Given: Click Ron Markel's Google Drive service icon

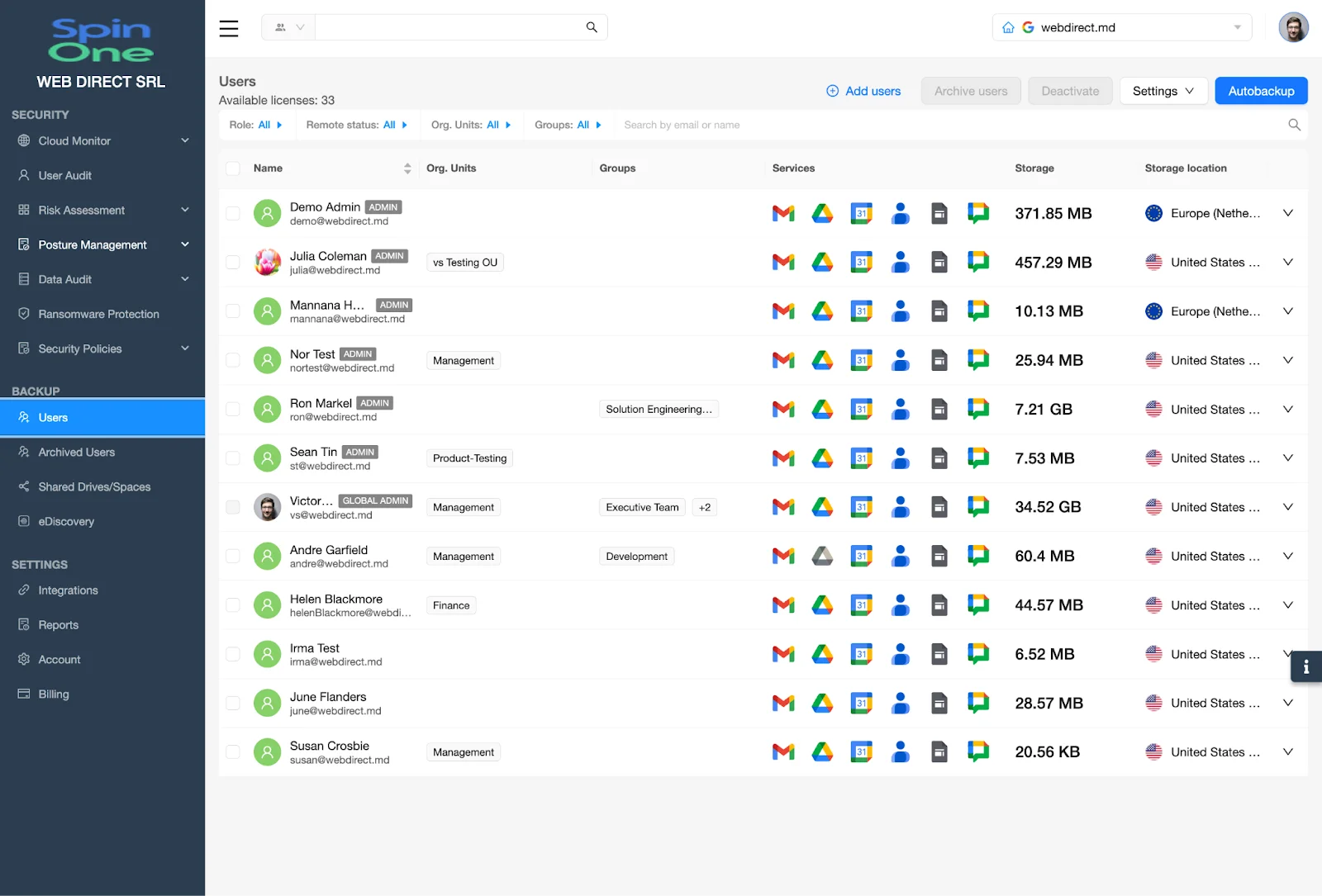Looking at the screenshot, I should pos(822,409).
